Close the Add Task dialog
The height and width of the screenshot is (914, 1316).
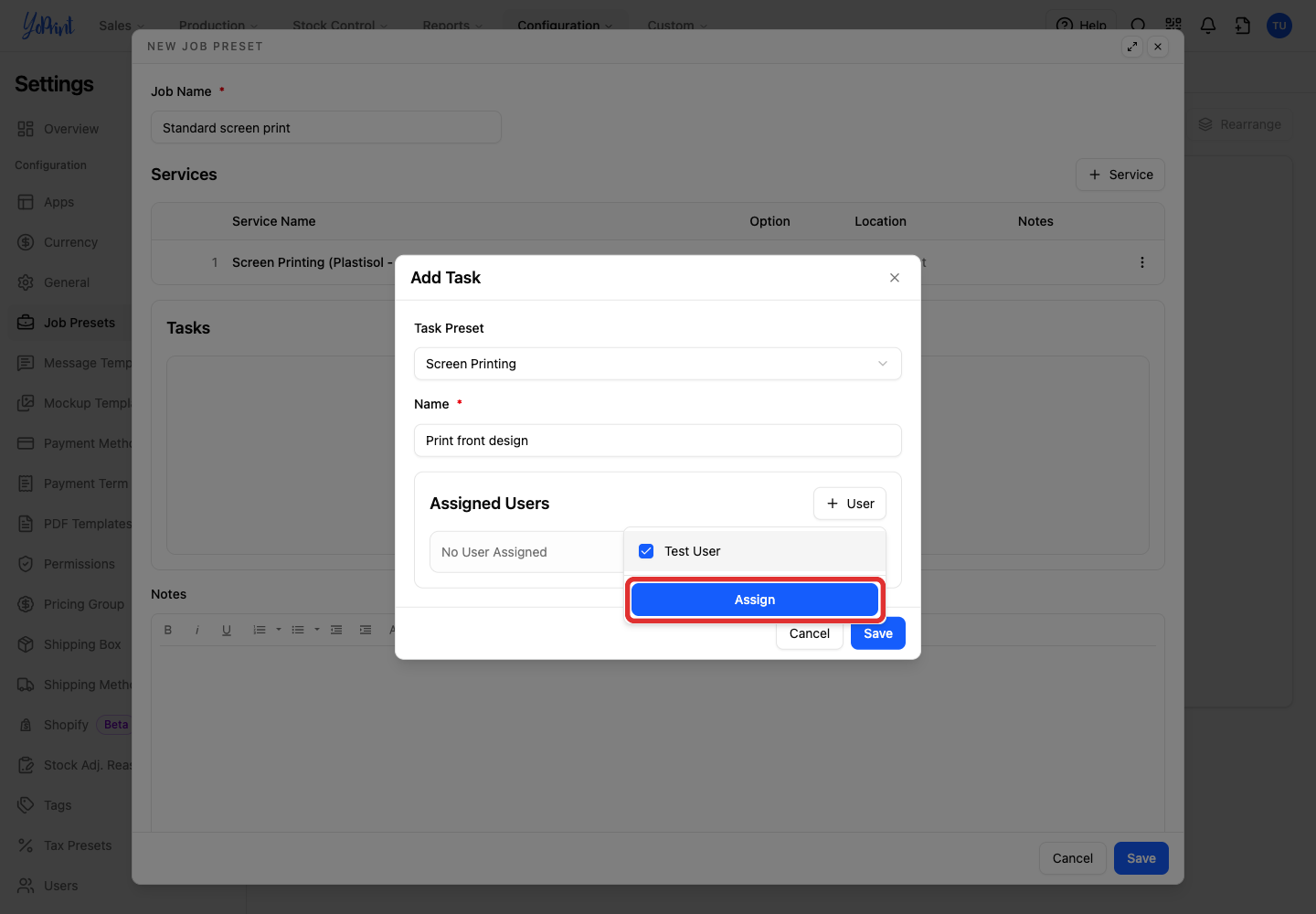895,278
